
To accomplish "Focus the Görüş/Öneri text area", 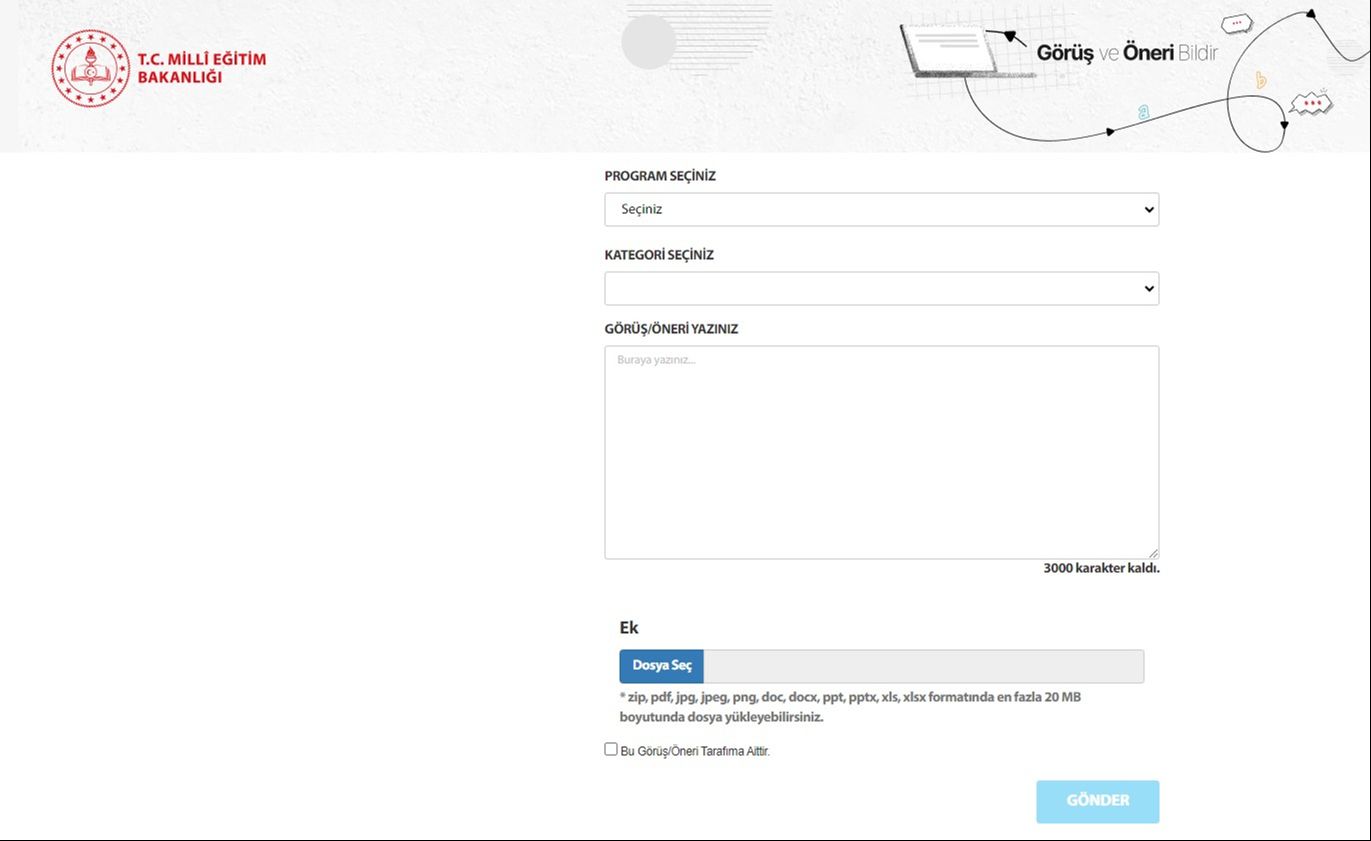I will coord(881,452).
